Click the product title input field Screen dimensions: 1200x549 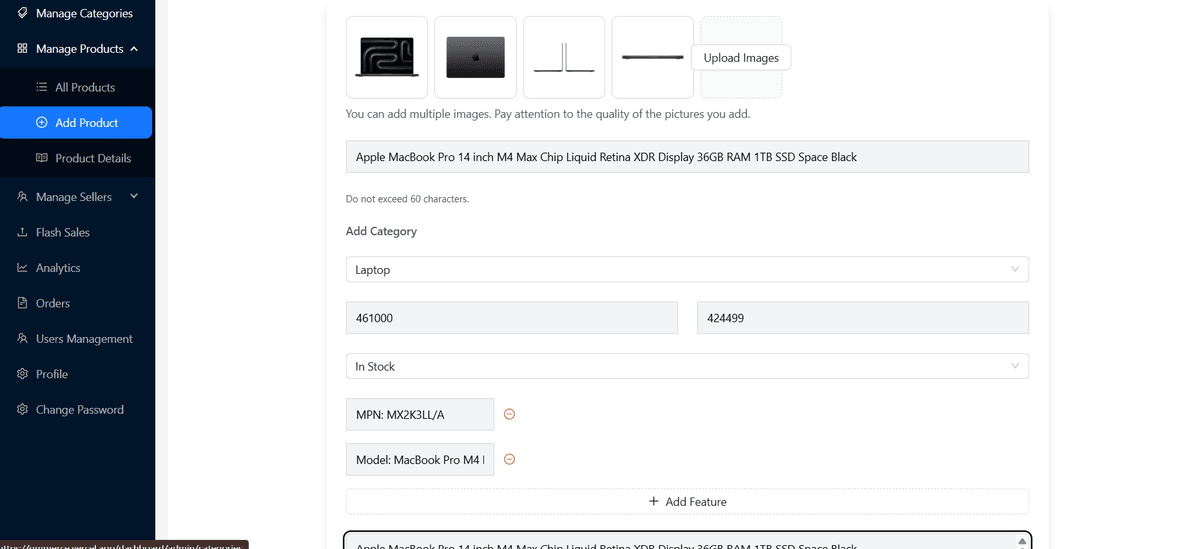[x=687, y=157]
